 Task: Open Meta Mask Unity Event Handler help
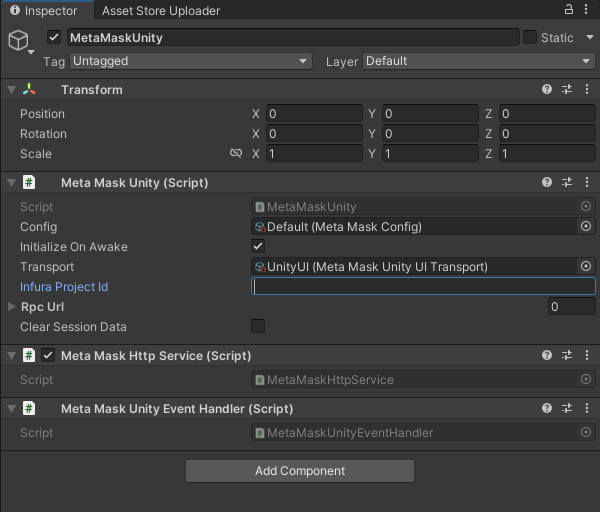click(547, 408)
